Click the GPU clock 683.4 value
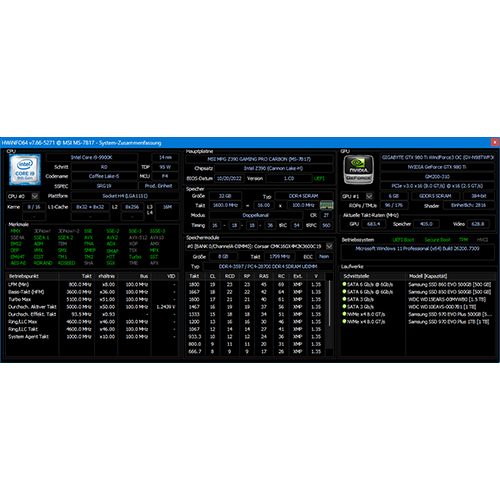Image resolution: width=500 pixels, height=500 pixels. [x=373, y=224]
